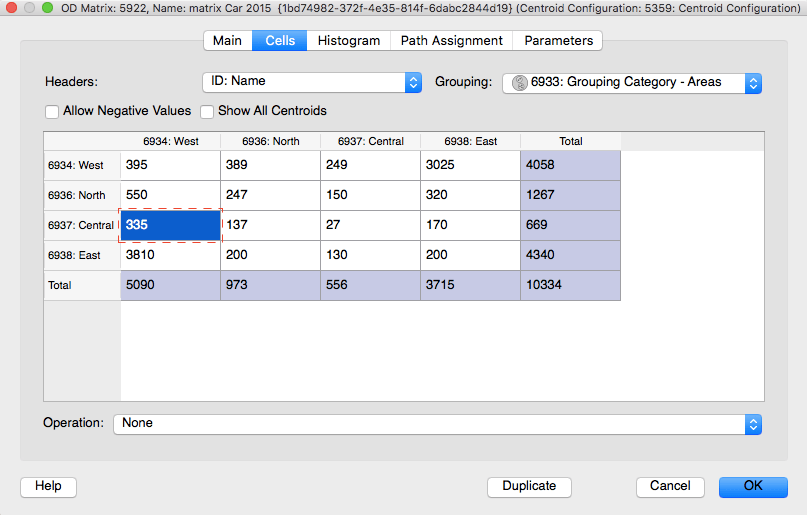This screenshot has height=515, width=807.
Task: Select the East to North cell 200
Action: click(270, 255)
